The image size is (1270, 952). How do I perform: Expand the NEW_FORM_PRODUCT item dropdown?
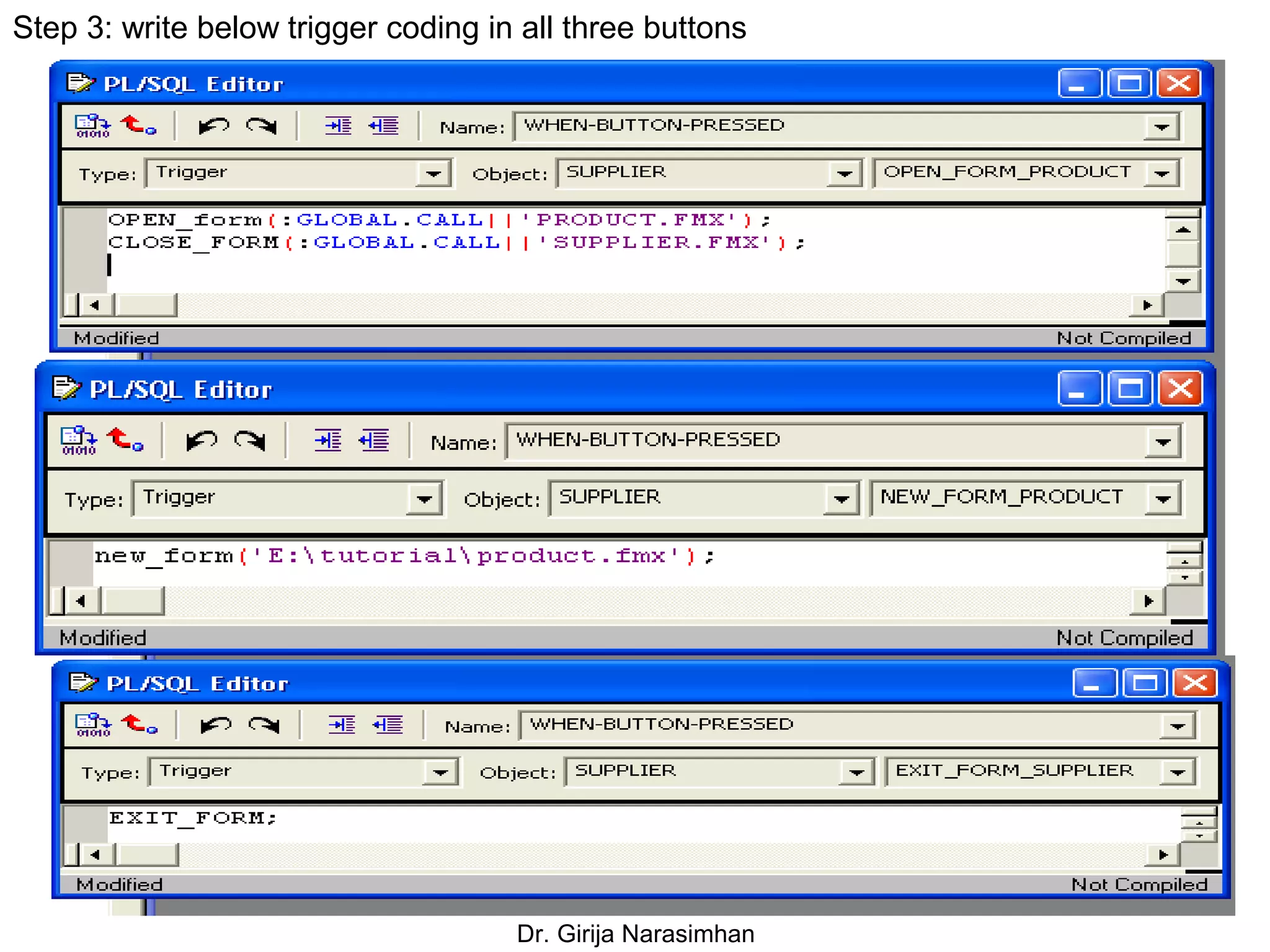point(1162,499)
